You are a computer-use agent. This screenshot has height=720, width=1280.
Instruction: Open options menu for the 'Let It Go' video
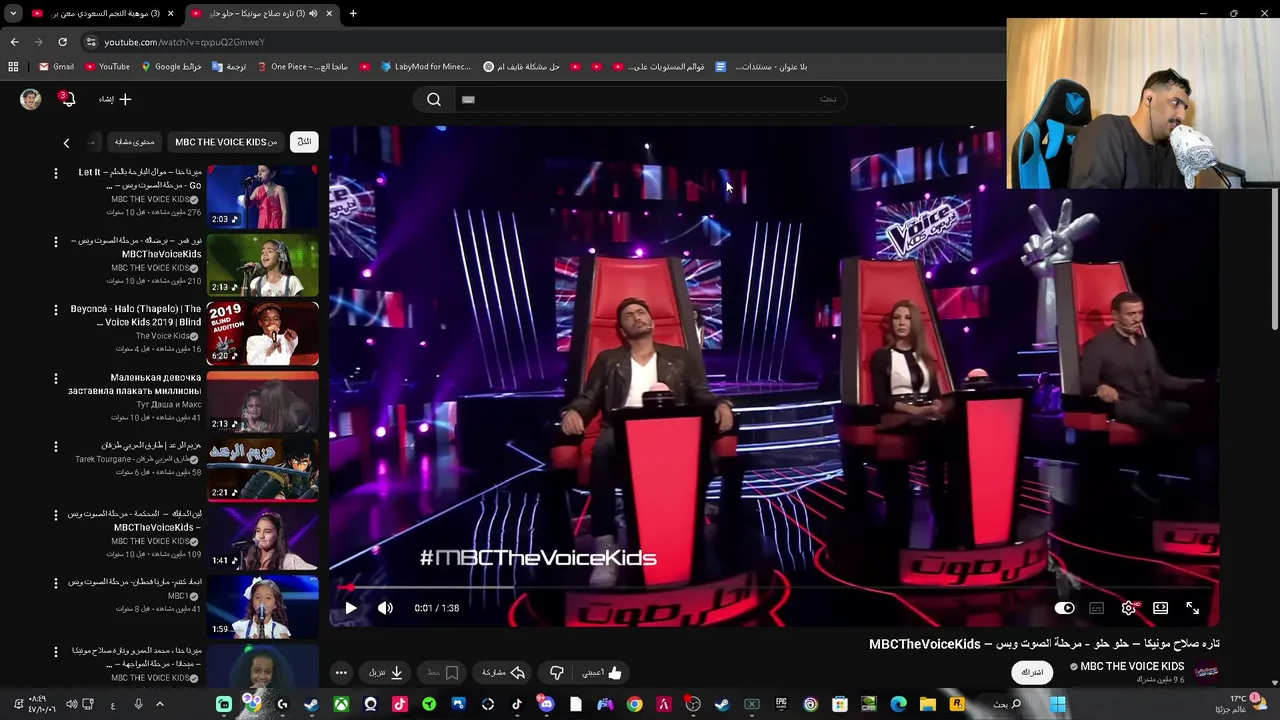pyautogui.click(x=56, y=173)
